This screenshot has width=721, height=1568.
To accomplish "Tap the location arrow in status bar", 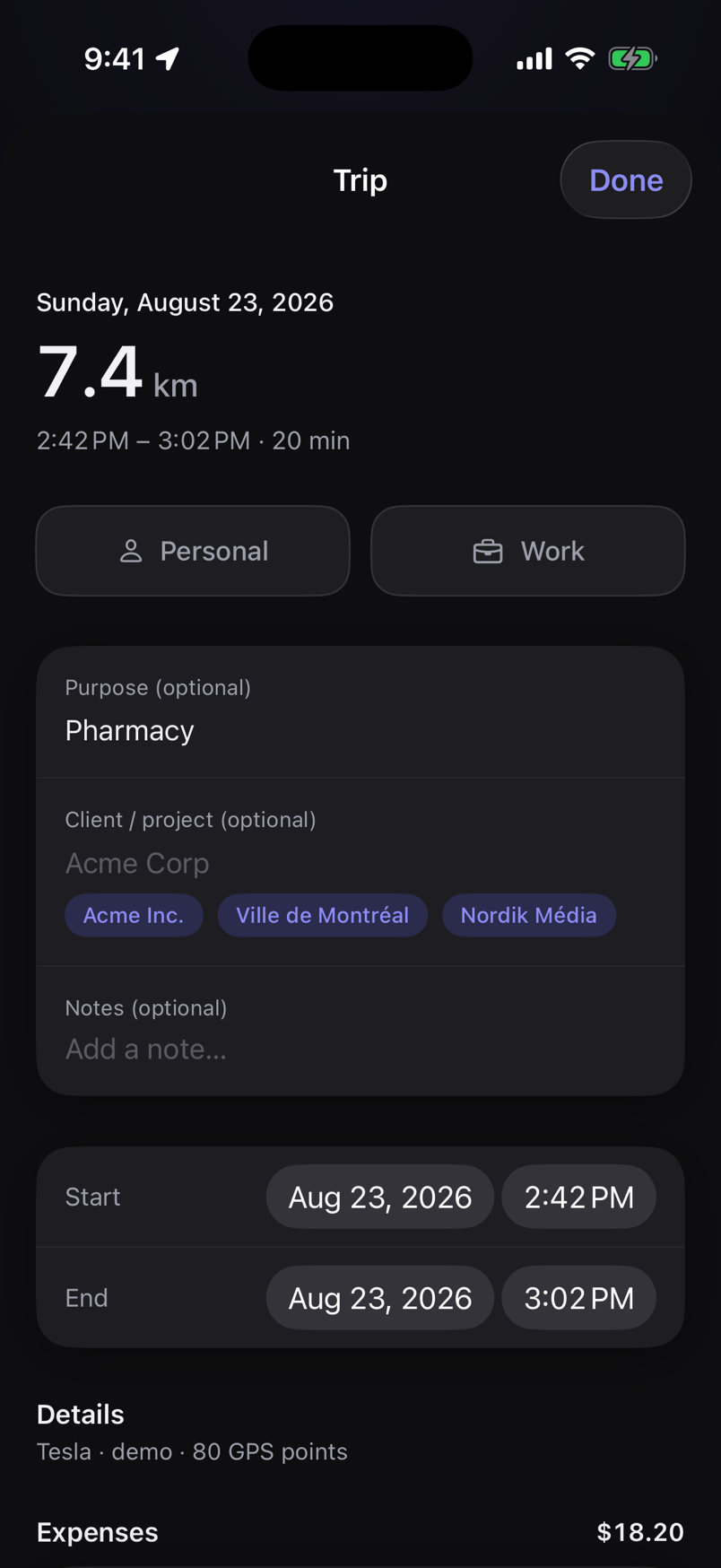I will pyautogui.click(x=168, y=59).
